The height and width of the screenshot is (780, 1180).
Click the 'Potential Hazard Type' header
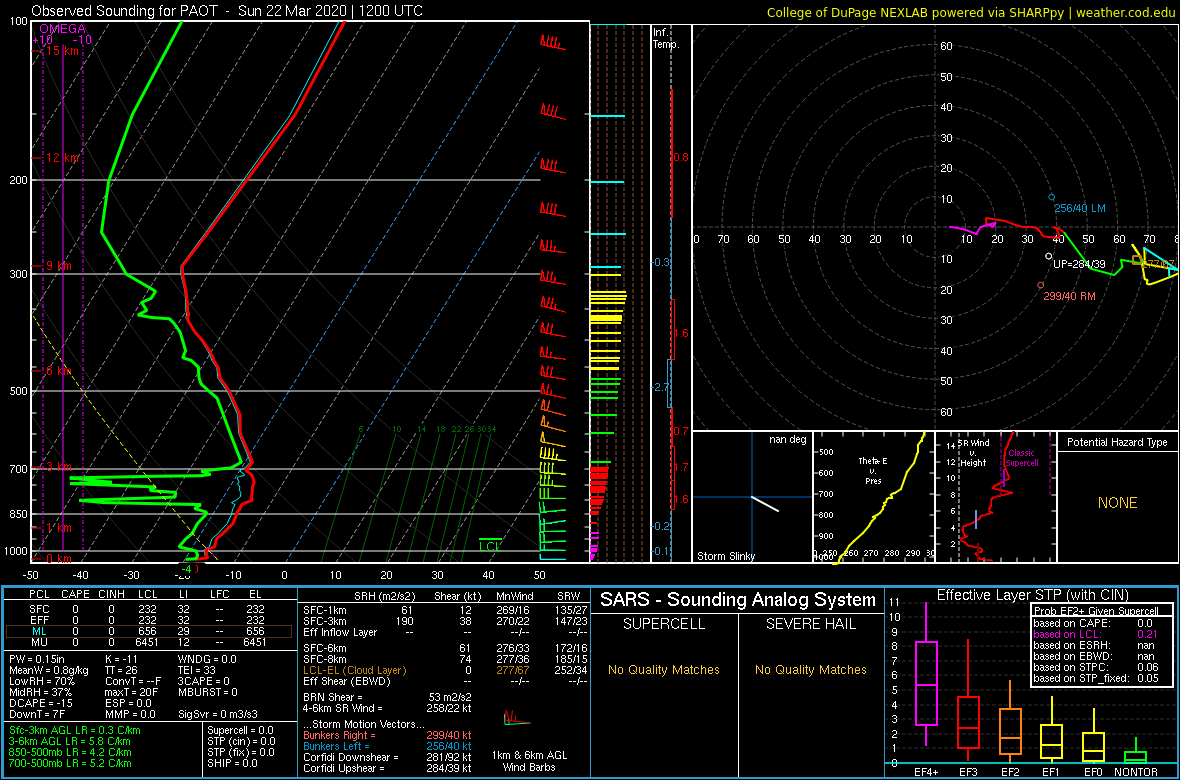(x=1118, y=443)
